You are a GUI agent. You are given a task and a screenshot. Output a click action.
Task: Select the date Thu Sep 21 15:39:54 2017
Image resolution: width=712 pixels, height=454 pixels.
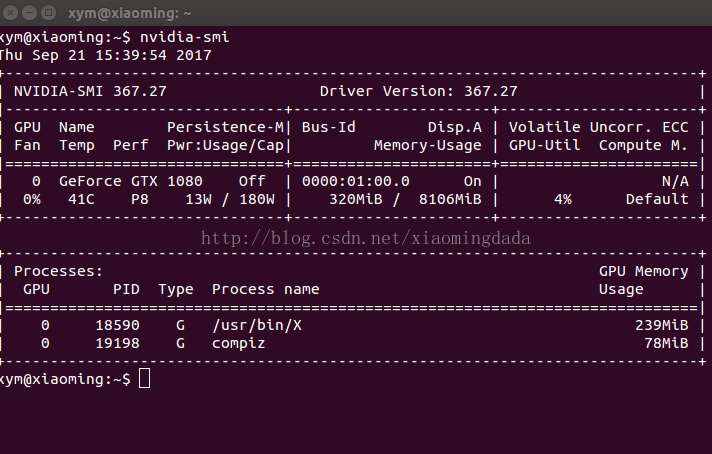point(105,55)
